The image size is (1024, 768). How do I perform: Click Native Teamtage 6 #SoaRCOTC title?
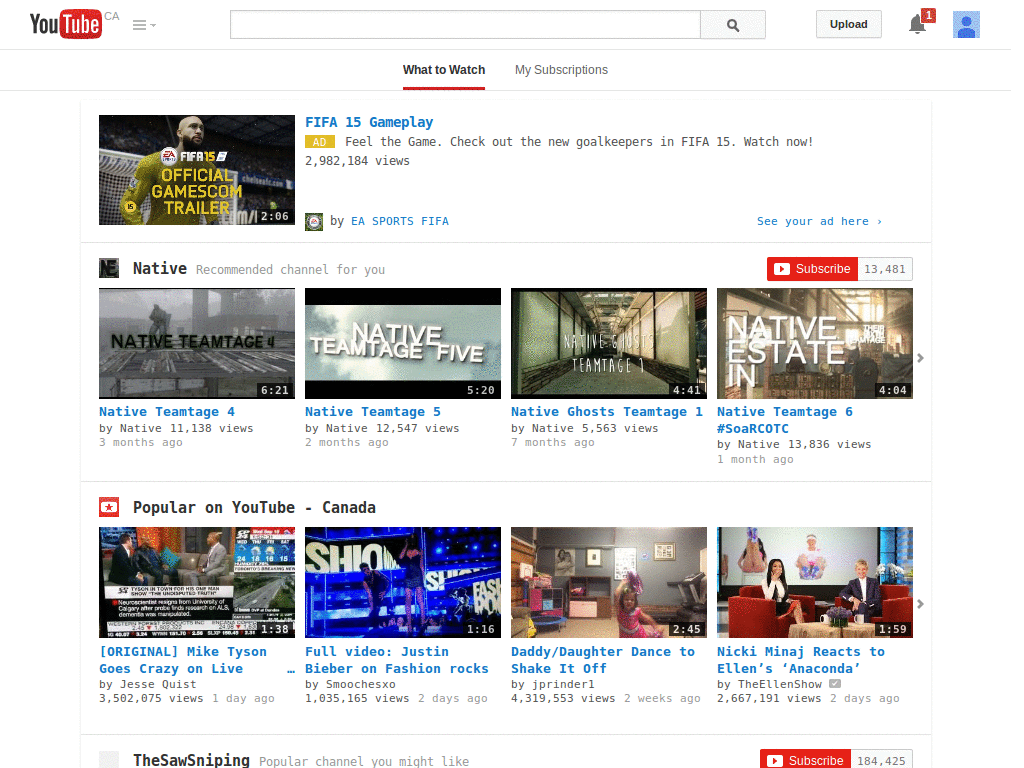coord(785,420)
